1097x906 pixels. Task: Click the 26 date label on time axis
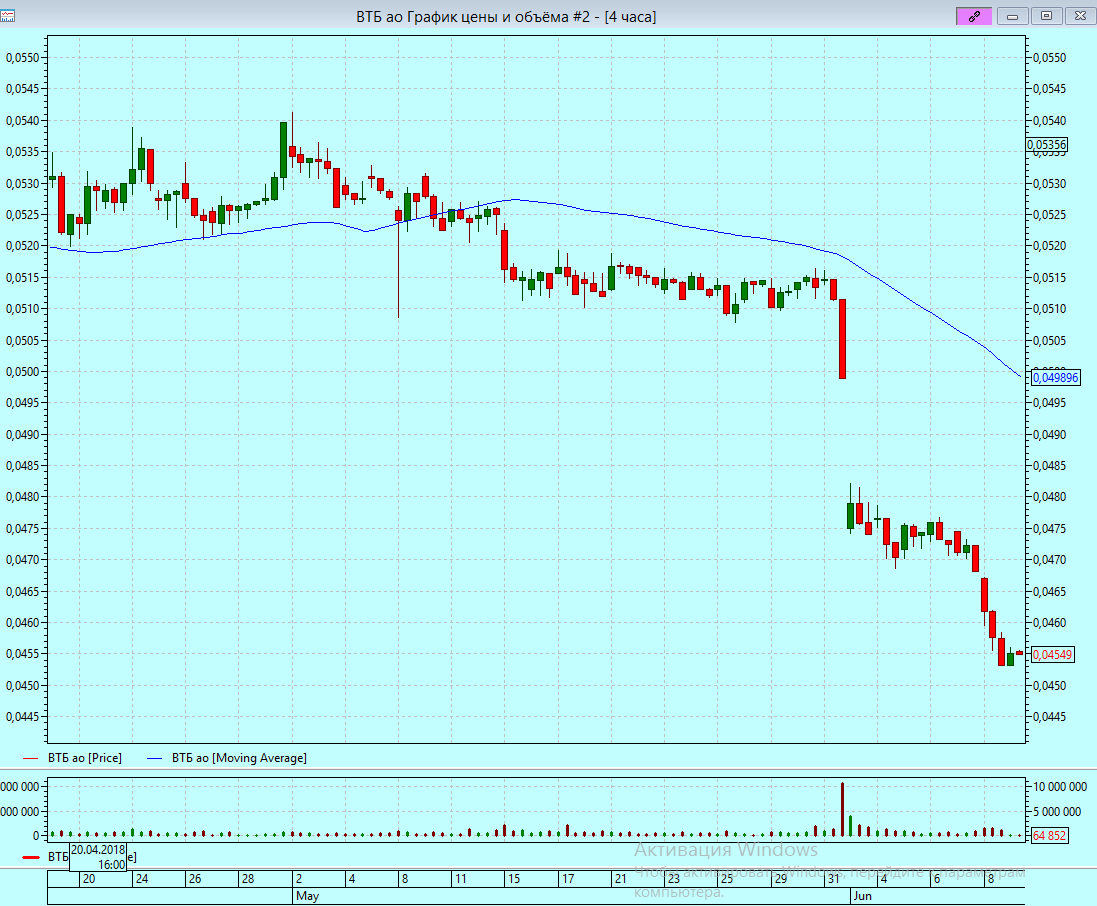point(195,879)
